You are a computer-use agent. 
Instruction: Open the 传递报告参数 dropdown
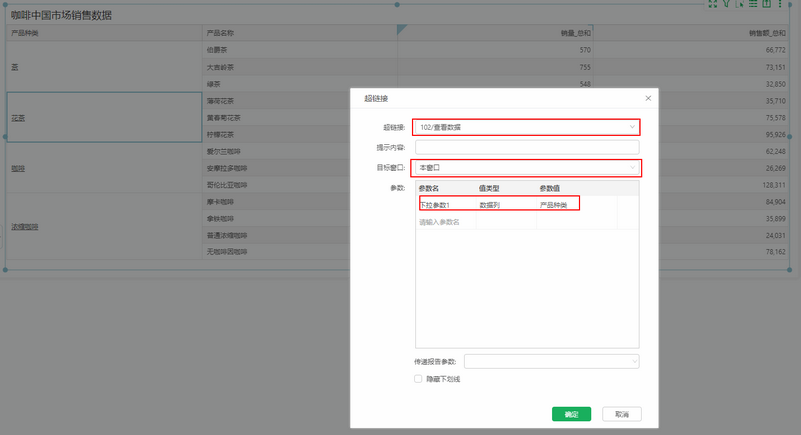(x=551, y=361)
